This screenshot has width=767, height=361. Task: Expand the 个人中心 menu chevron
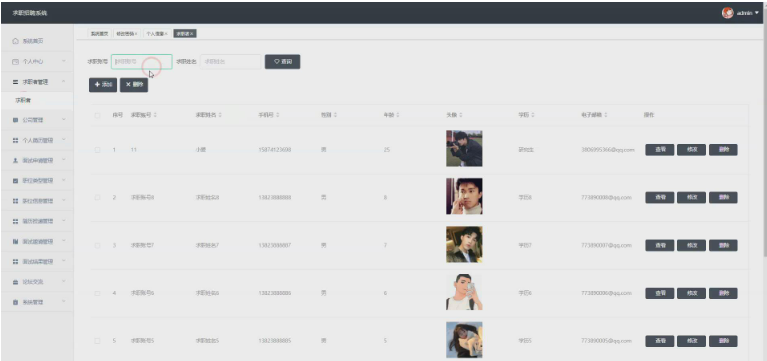[x=64, y=62]
